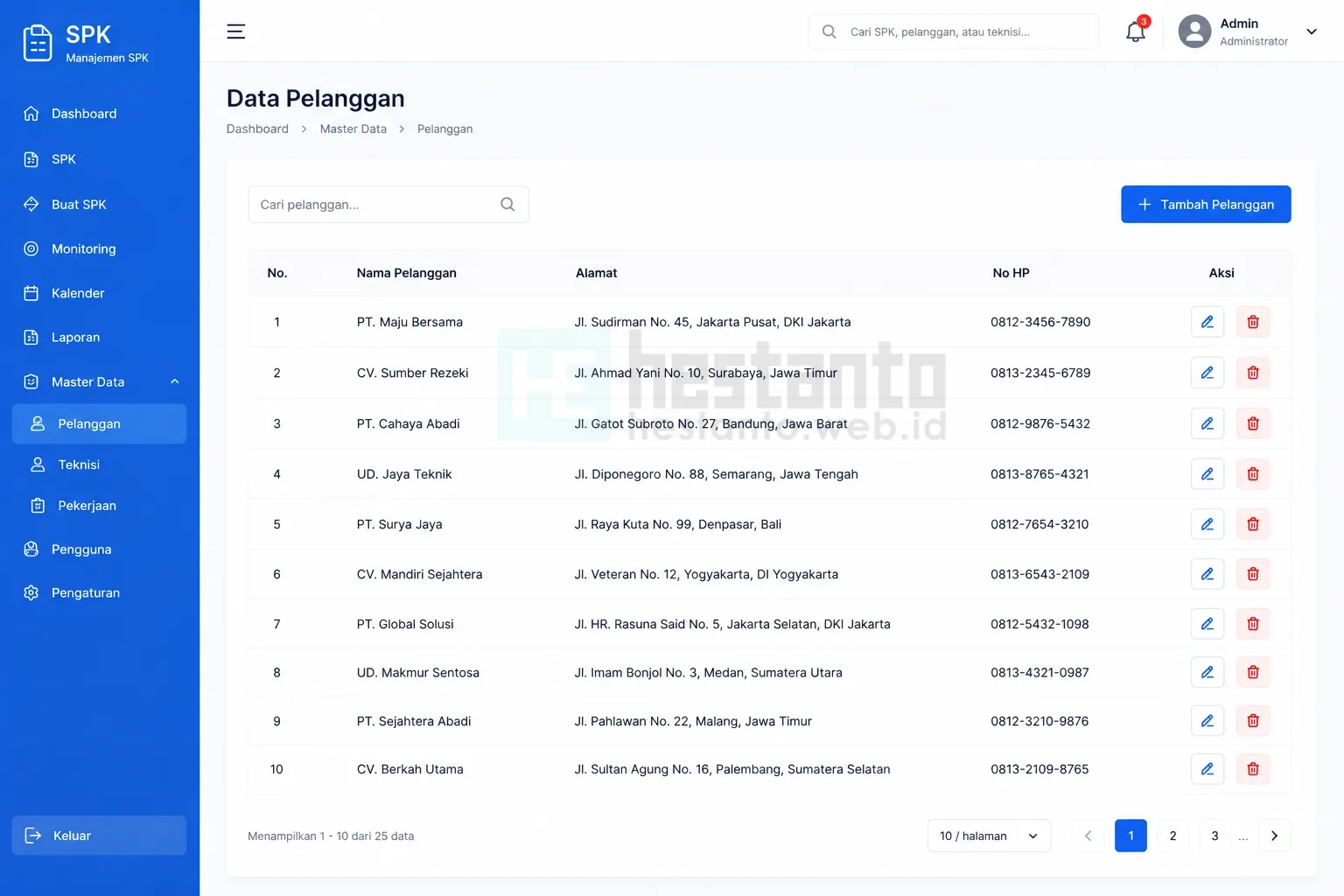Click address Jl. Raya Kuta No. 99, Denpasar, Bali

point(678,524)
